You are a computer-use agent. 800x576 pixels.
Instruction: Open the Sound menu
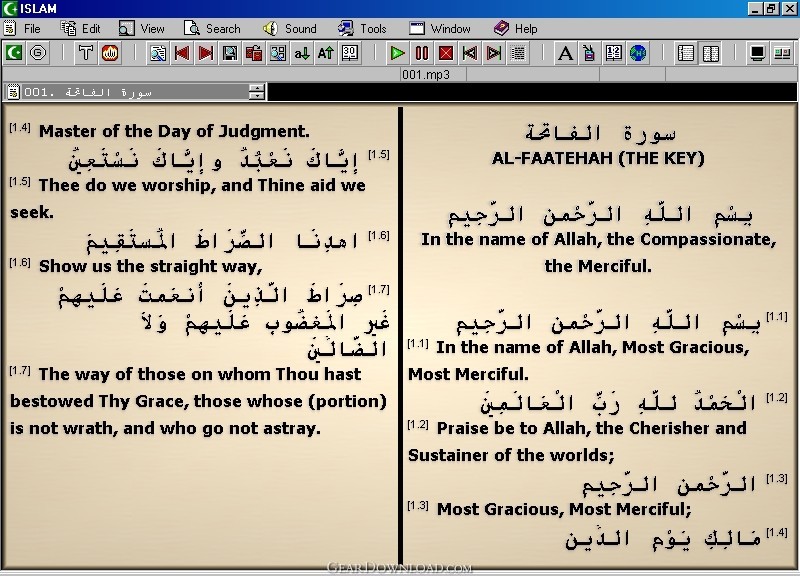(290, 29)
